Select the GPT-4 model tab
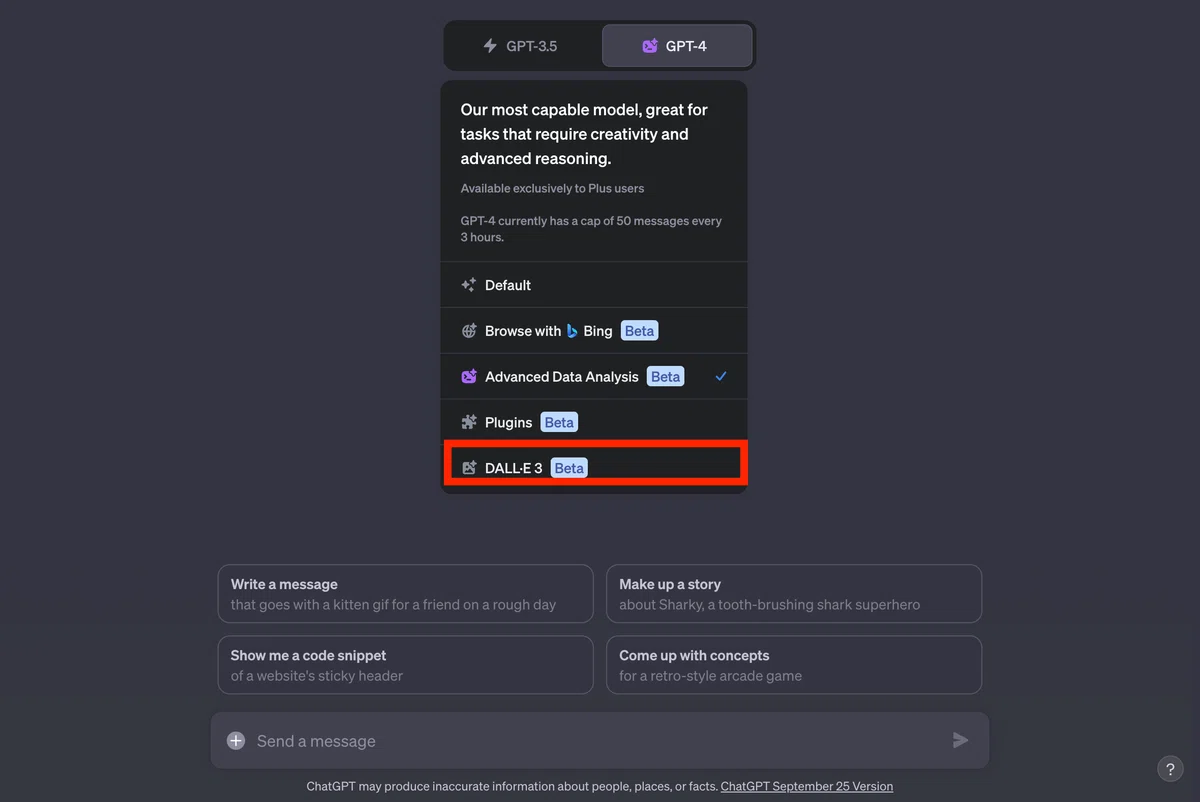 (x=677, y=46)
